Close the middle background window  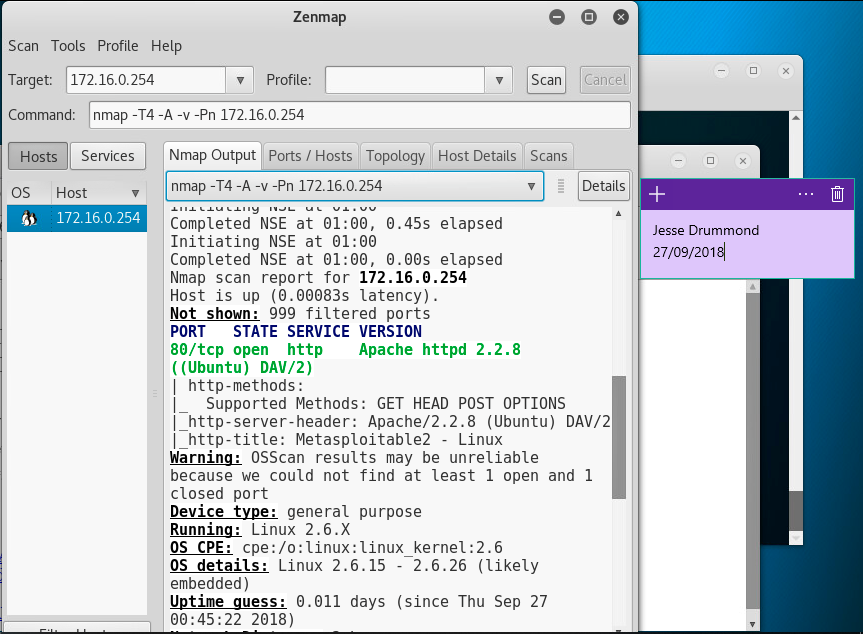743,161
